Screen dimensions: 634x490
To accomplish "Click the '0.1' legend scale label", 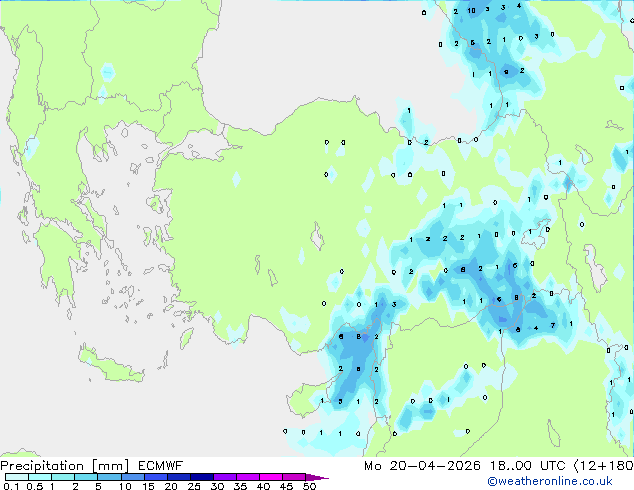I will [11, 486].
